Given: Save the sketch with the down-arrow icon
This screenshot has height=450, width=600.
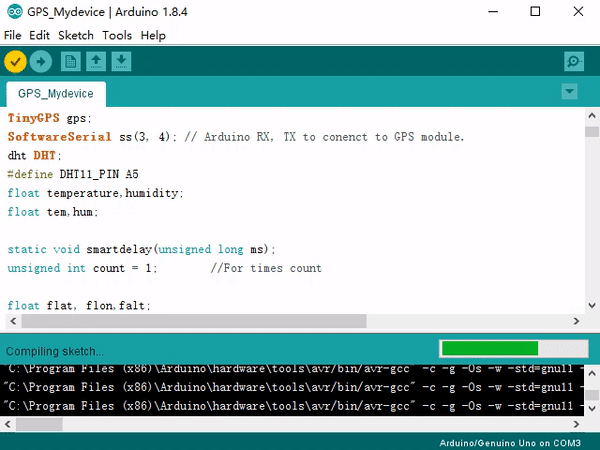Looking at the screenshot, I should coord(121,61).
